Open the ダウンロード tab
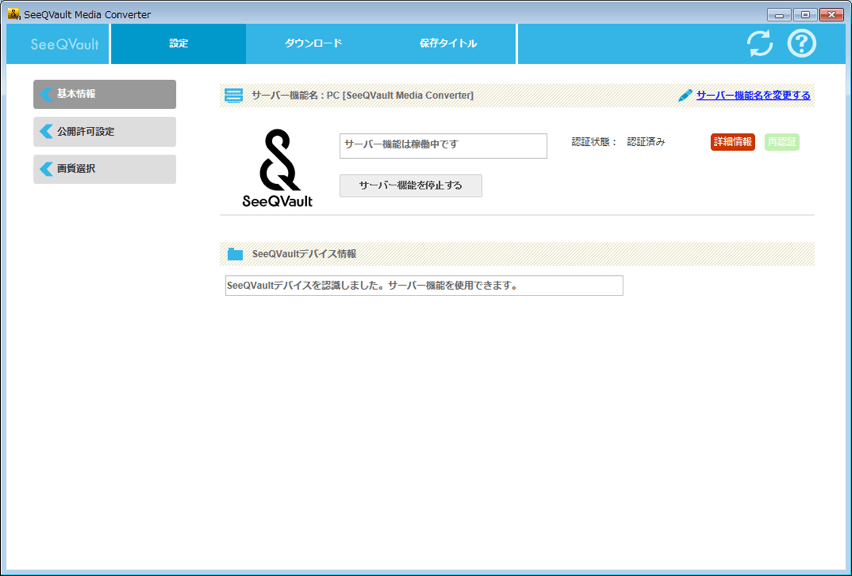This screenshot has height=576, width=852. 313,43
